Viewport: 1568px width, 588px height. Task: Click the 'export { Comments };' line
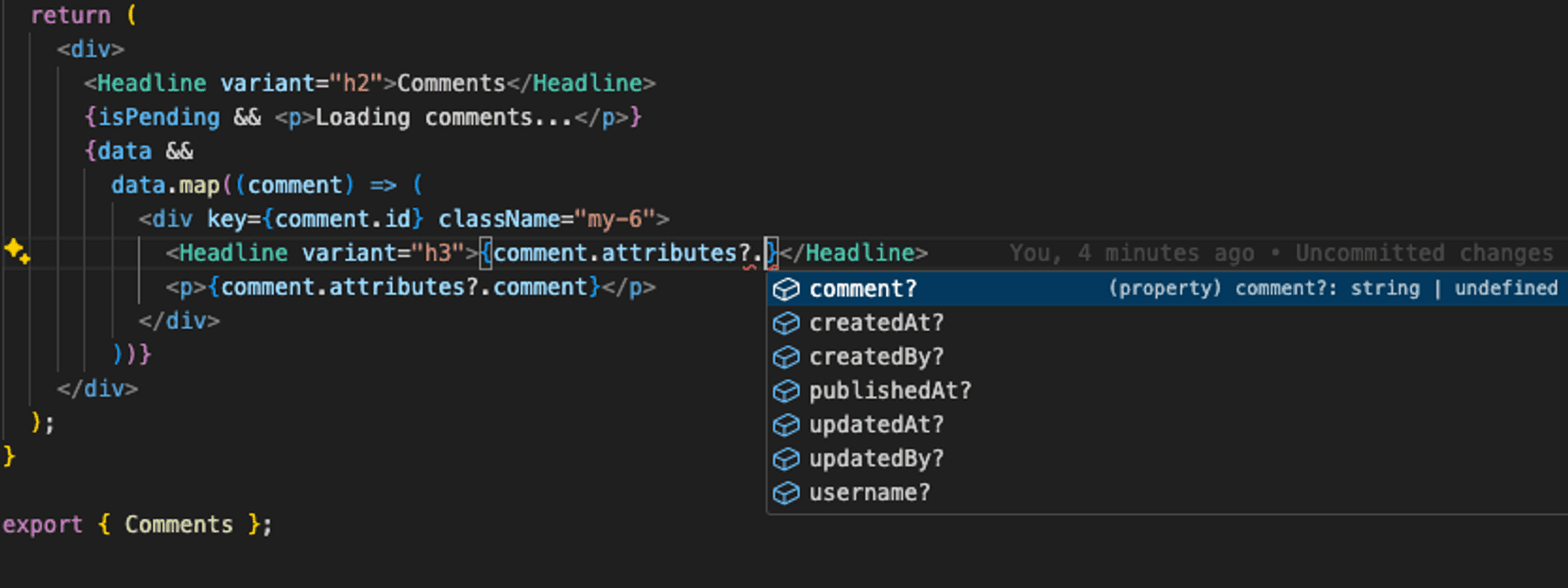point(137,525)
